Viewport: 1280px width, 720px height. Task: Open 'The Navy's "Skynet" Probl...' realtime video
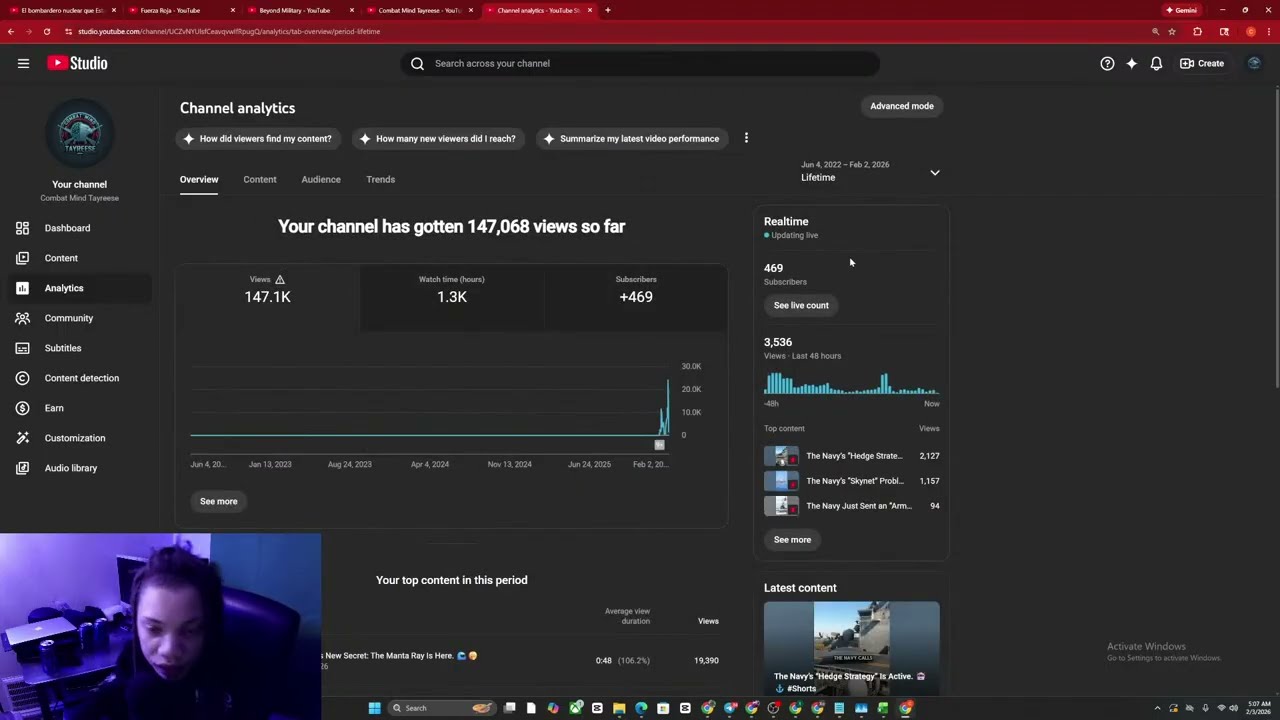pyautogui.click(x=852, y=481)
